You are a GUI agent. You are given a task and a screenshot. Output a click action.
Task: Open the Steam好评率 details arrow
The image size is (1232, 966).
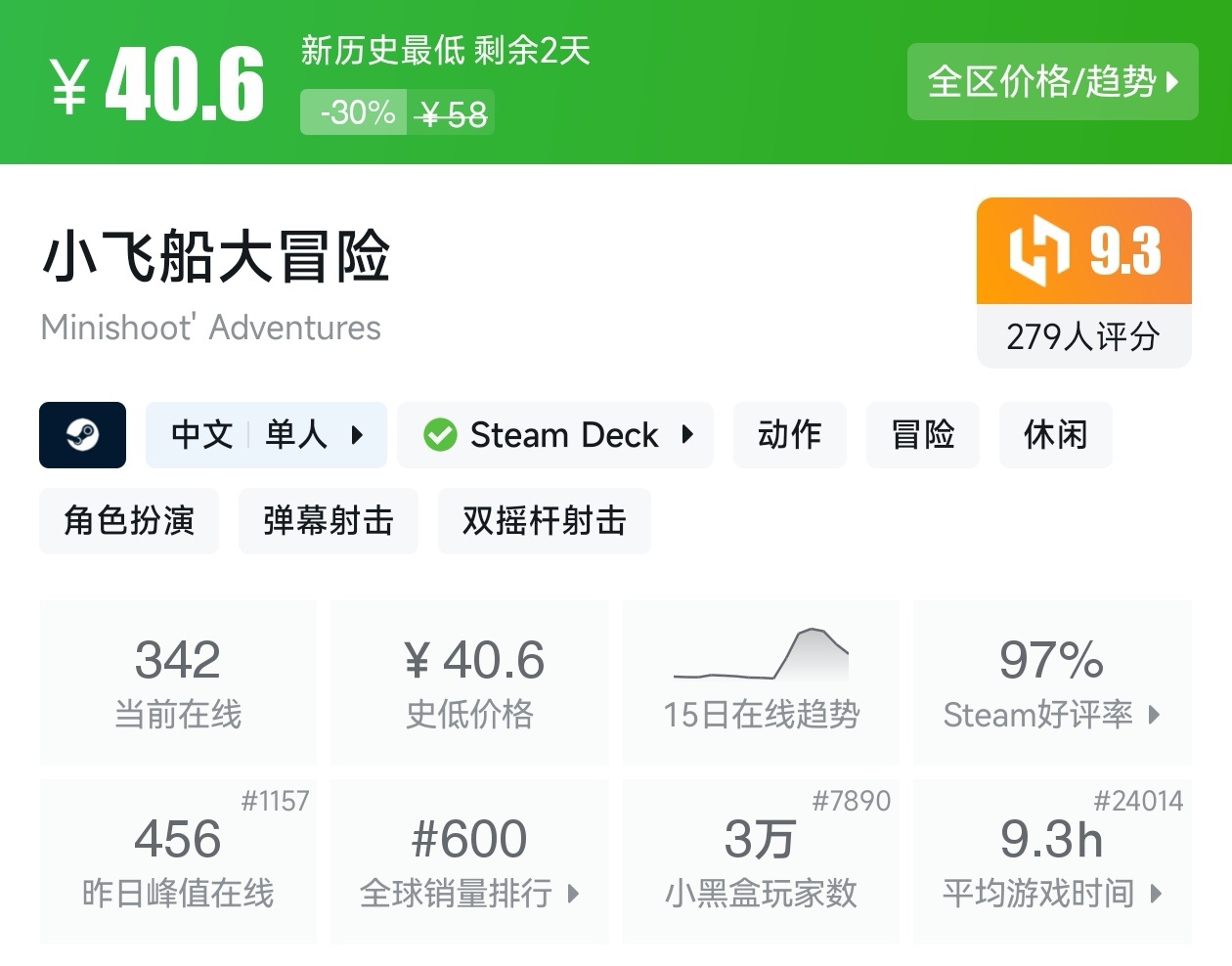1155,715
